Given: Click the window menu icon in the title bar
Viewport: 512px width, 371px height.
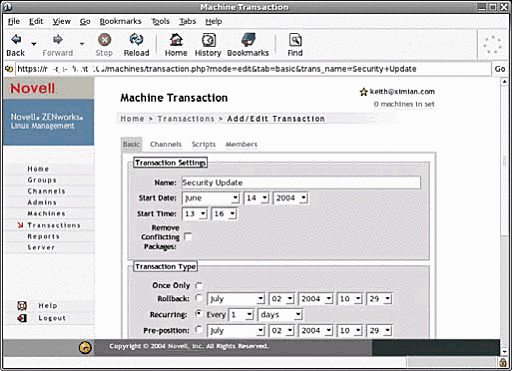Looking at the screenshot, I should pos(7,6).
